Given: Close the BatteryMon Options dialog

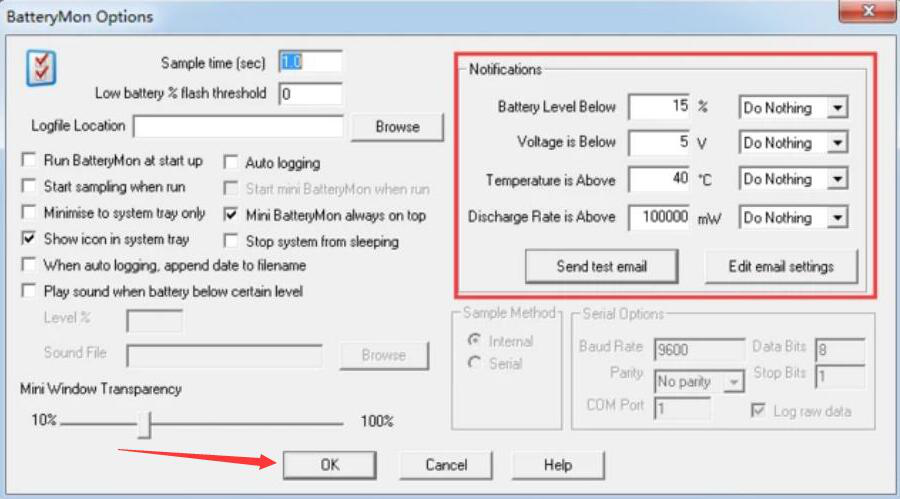Looking at the screenshot, I should point(868,11).
